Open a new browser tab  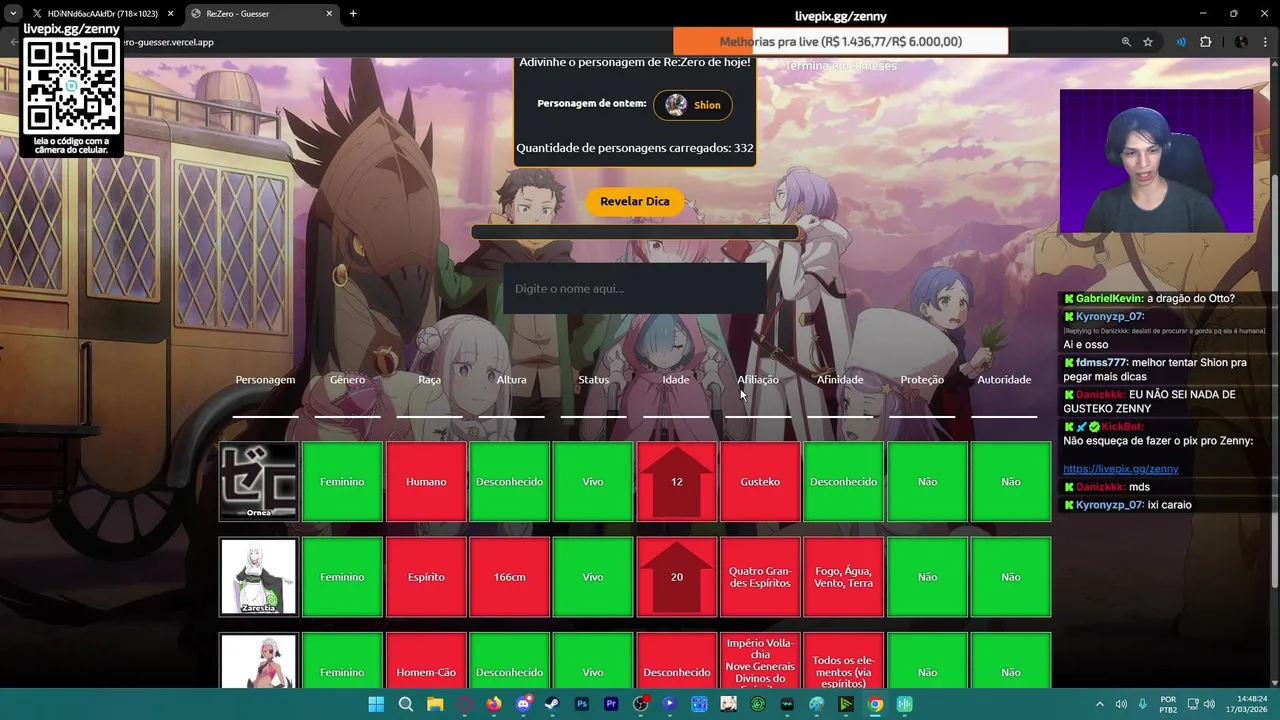pyautogui.click(x=353, y=14)
